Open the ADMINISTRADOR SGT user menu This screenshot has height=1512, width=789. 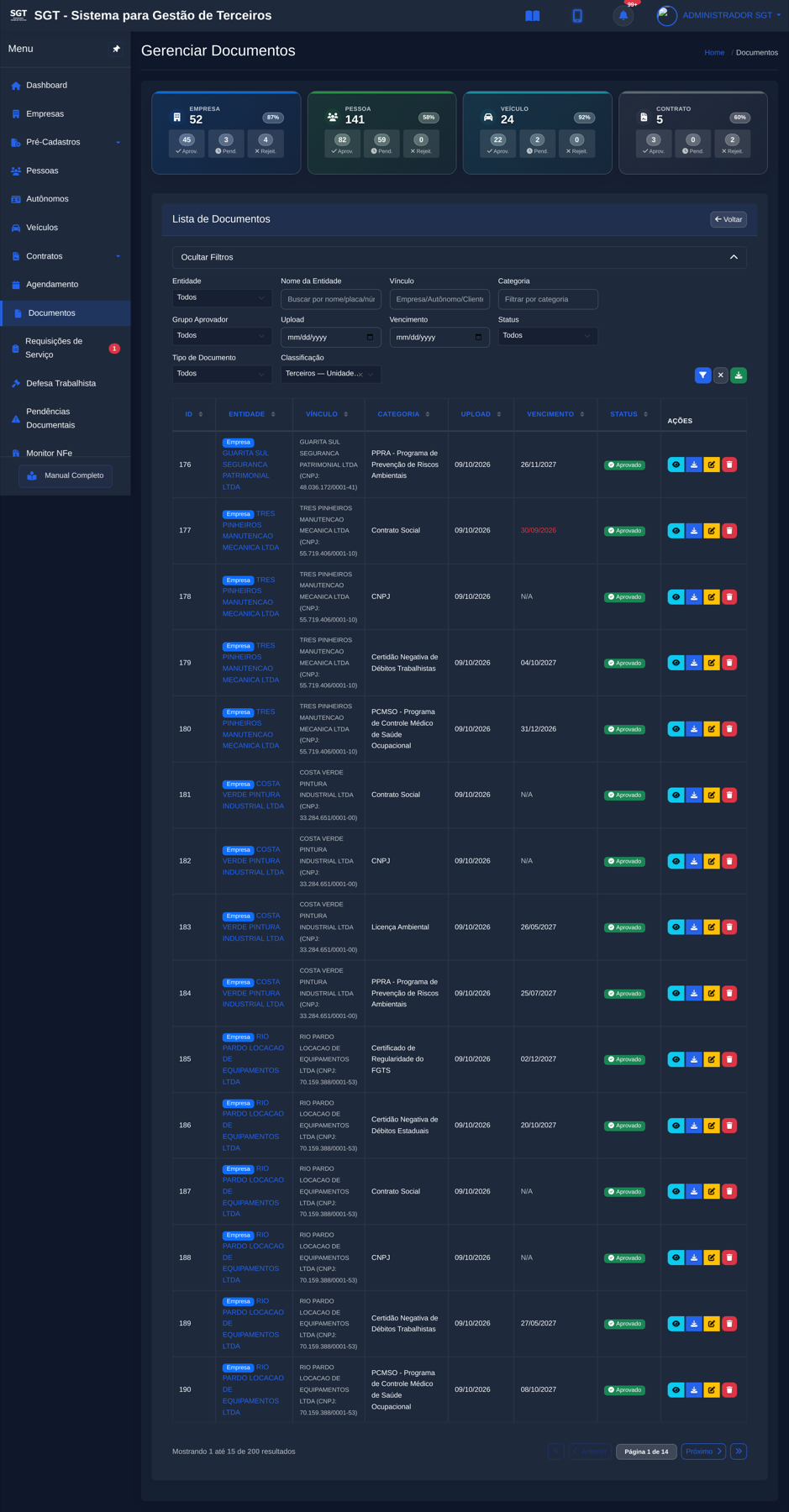click(x=721, y=15)
